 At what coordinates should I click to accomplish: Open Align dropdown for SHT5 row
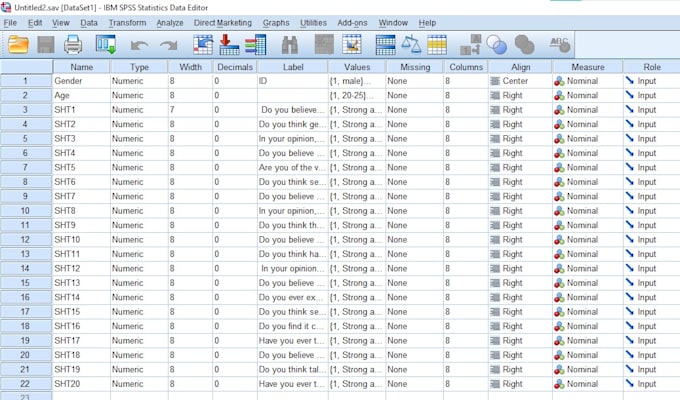[x=520, y=167]
